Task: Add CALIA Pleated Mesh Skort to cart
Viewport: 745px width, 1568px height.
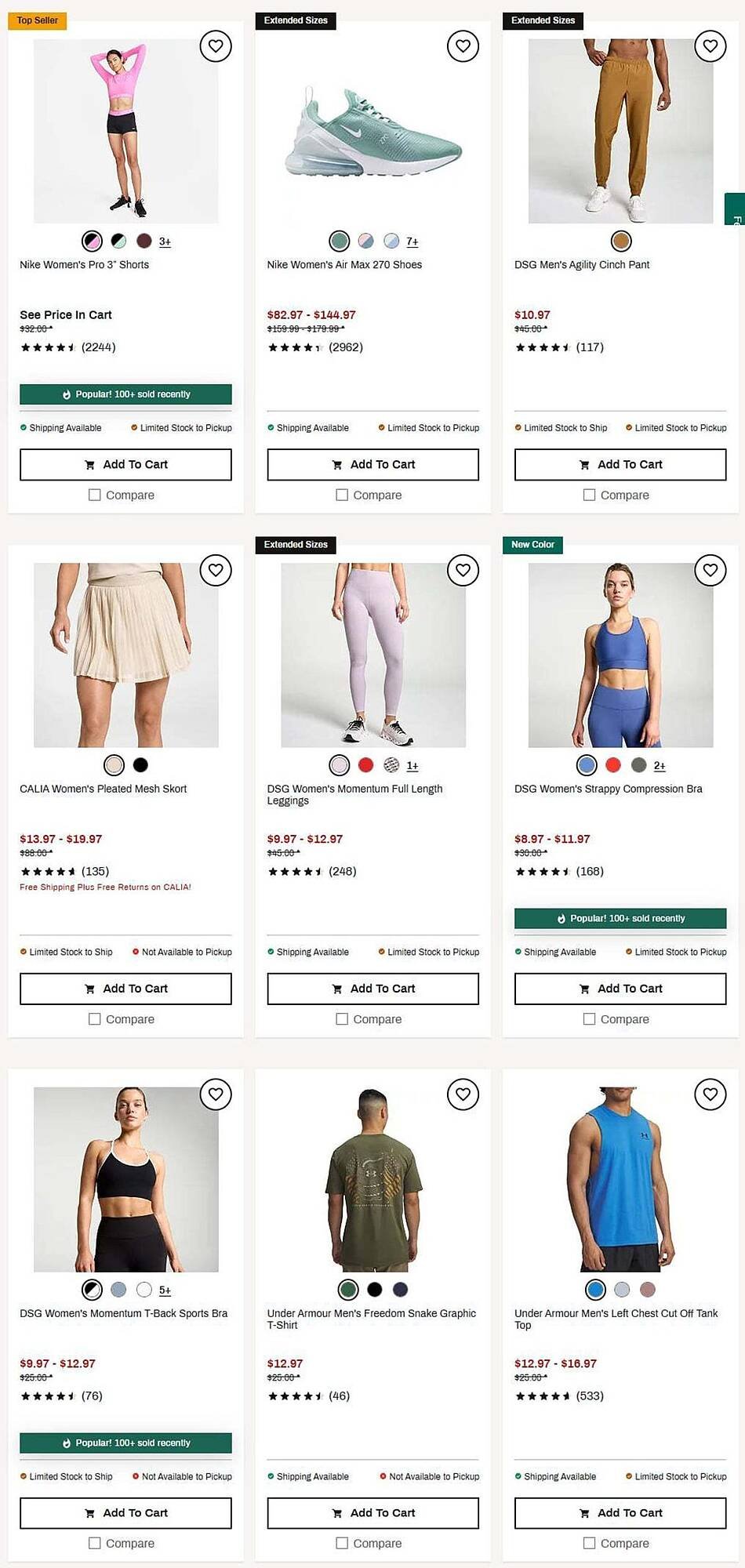Action: pos(125,988)
